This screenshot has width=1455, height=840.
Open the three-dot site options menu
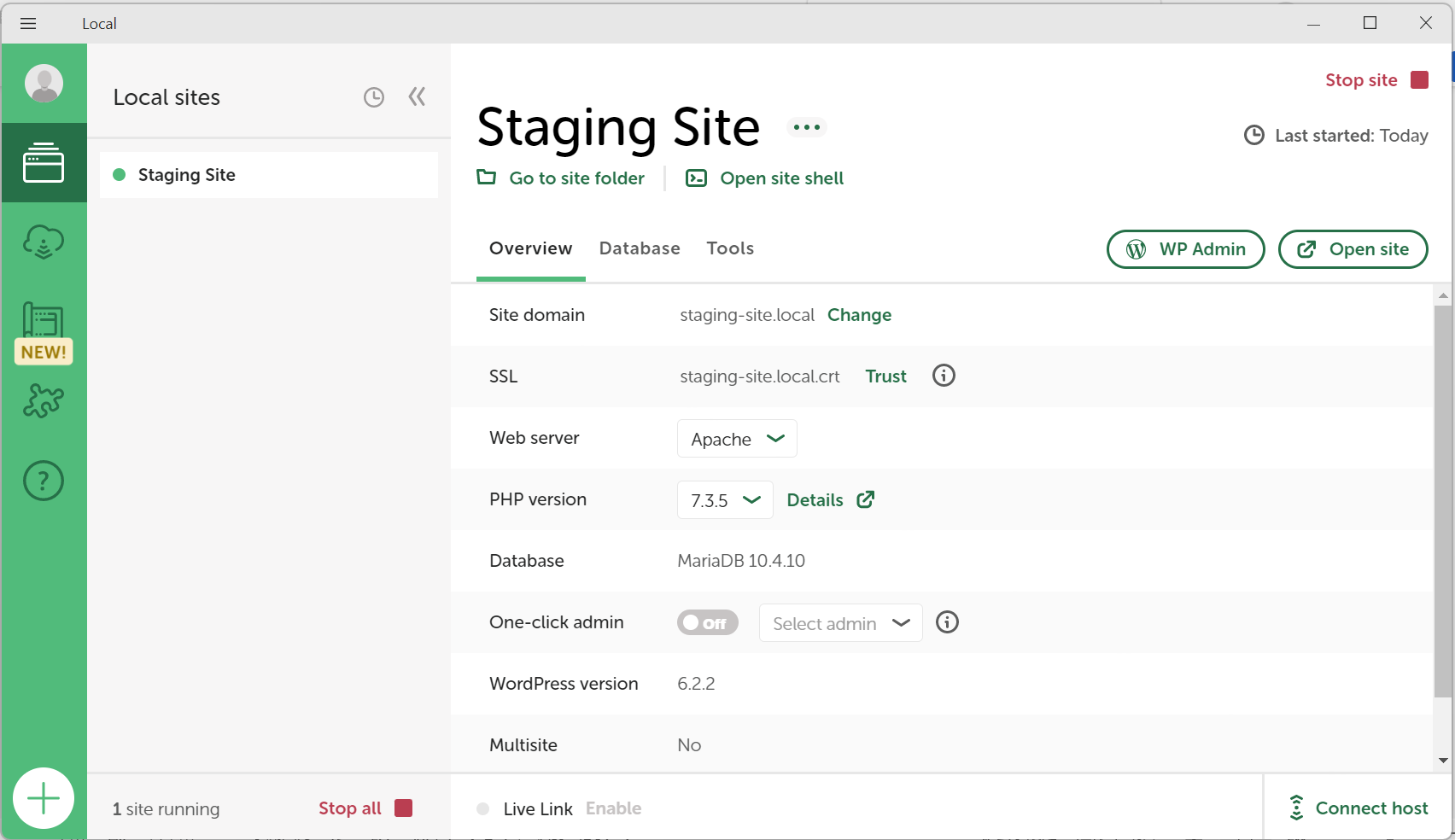[x=807, y=127]
